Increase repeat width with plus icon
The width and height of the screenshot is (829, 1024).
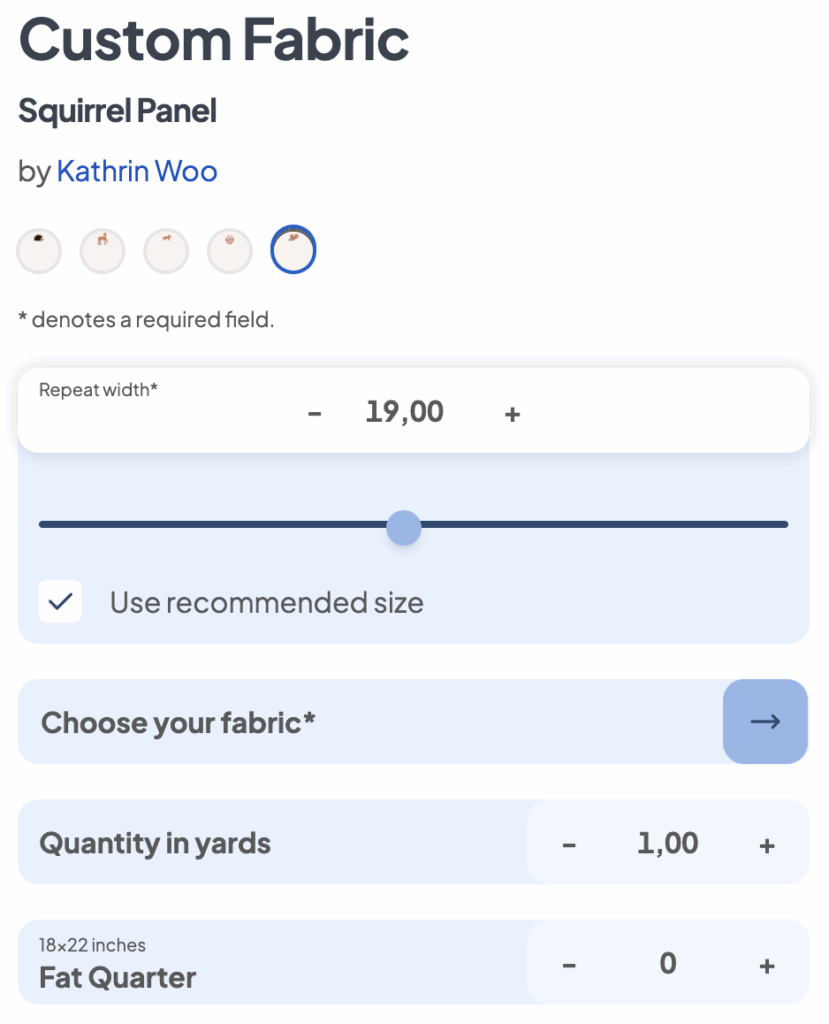coord(513,414)
